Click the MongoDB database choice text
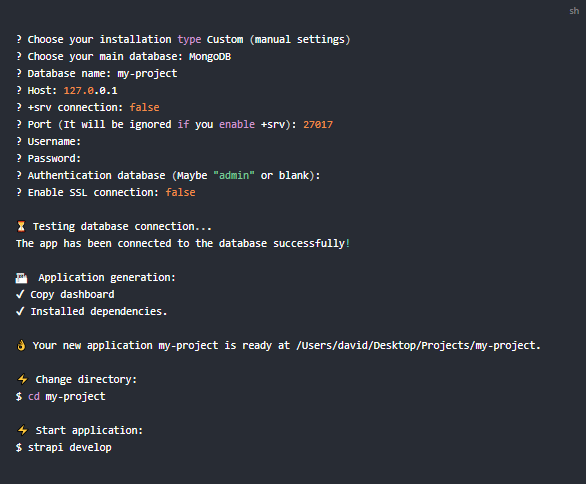Screen dimensions: 586x484 (210, 57)
